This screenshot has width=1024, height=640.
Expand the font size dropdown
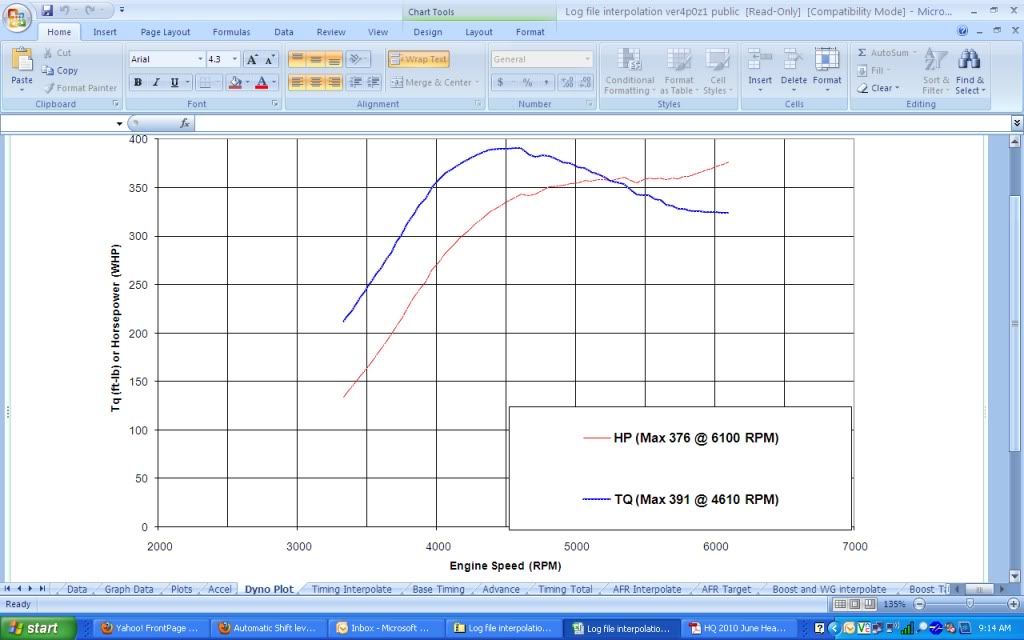click(x=234, y=60)
